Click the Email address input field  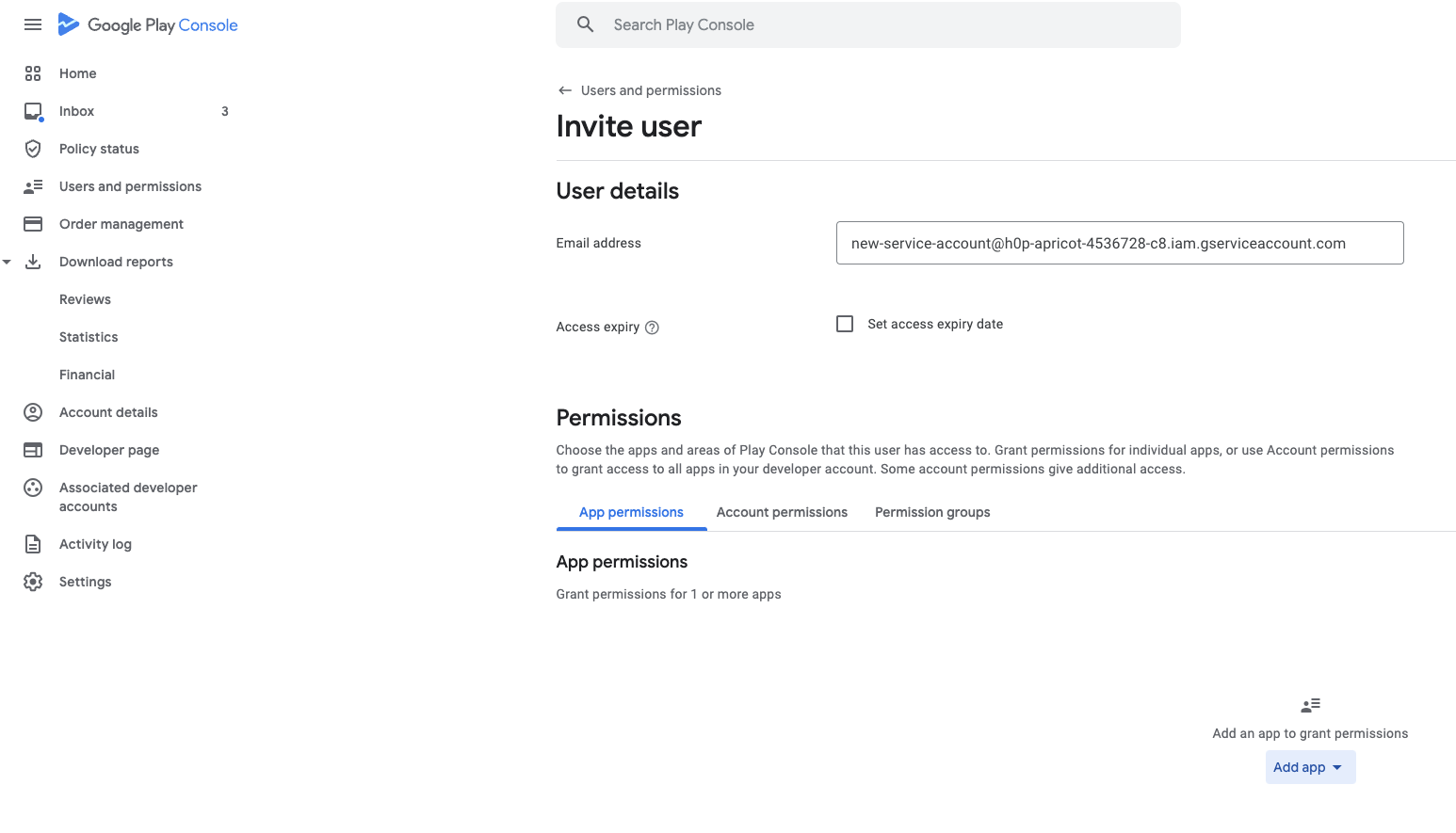(1119, 243)
